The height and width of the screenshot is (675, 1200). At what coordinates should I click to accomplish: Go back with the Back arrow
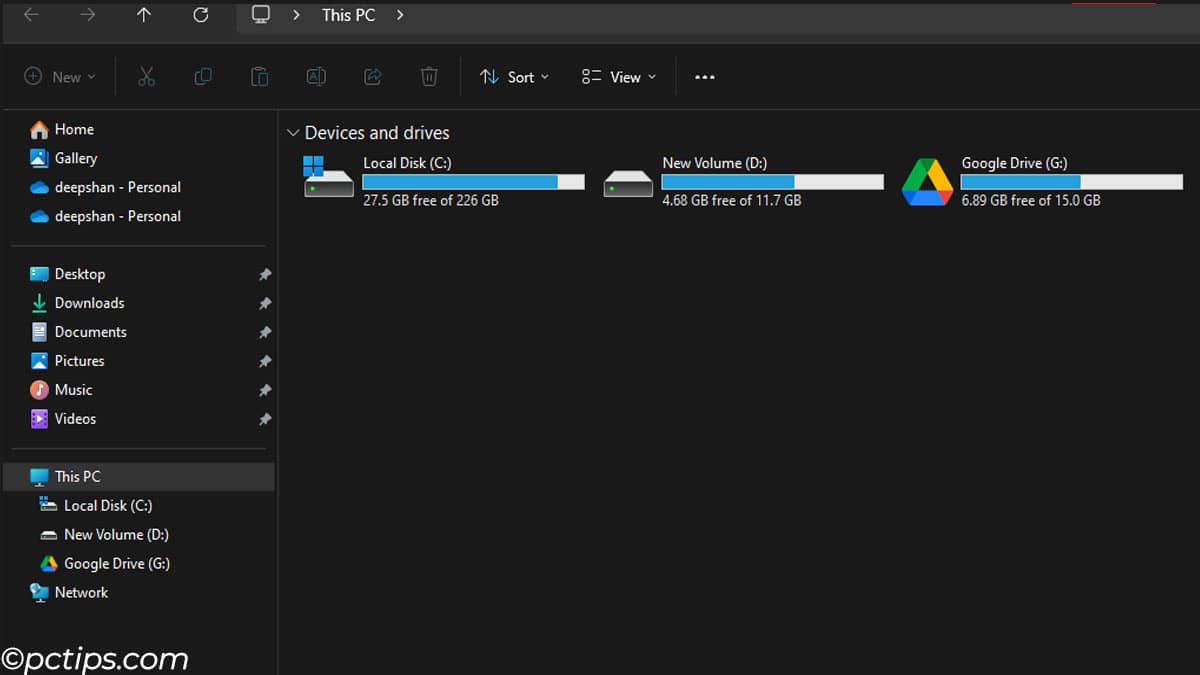31,15
